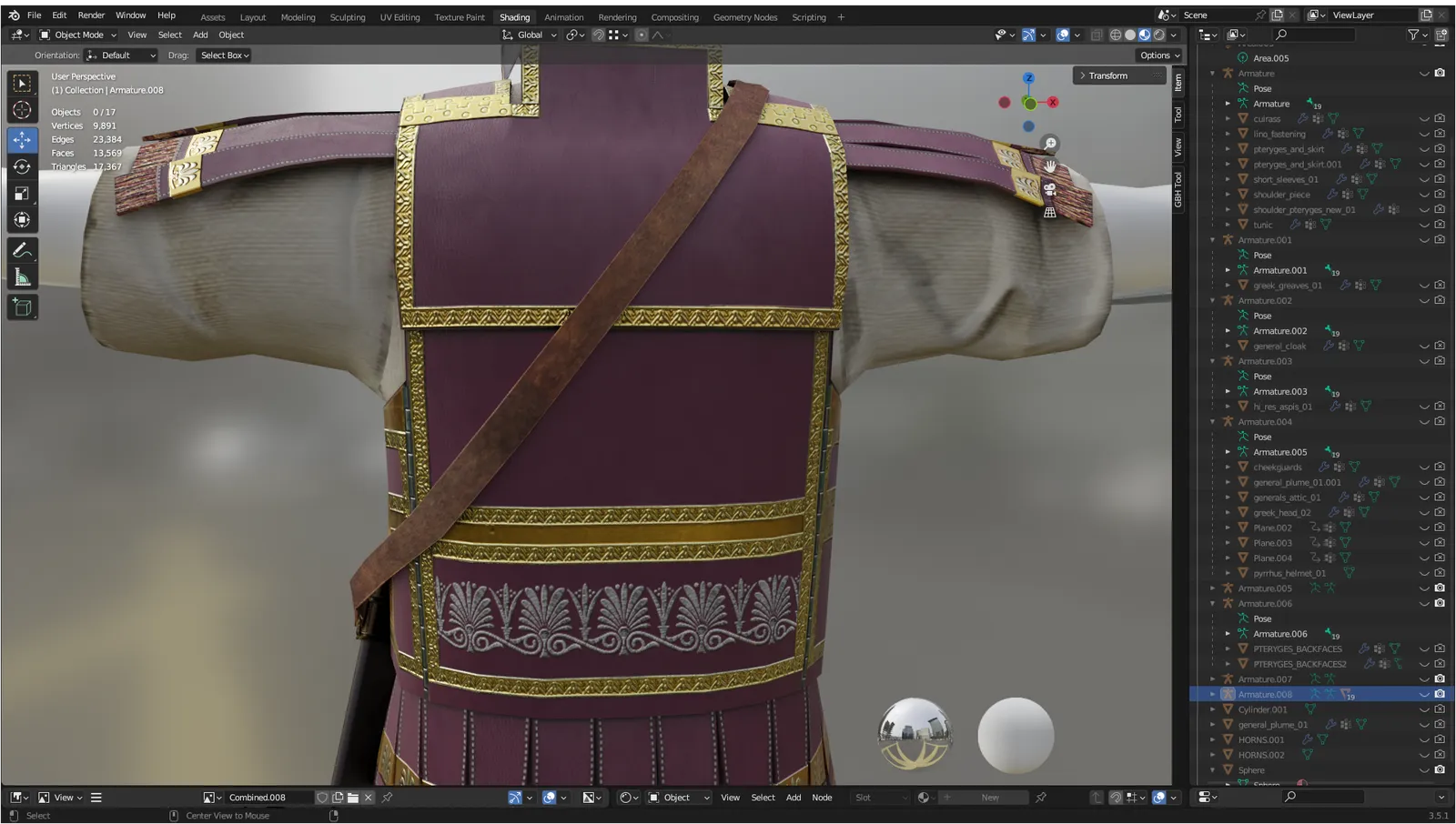Click the outliner search field
1456x824 pixels.
tap(1315, 35)
